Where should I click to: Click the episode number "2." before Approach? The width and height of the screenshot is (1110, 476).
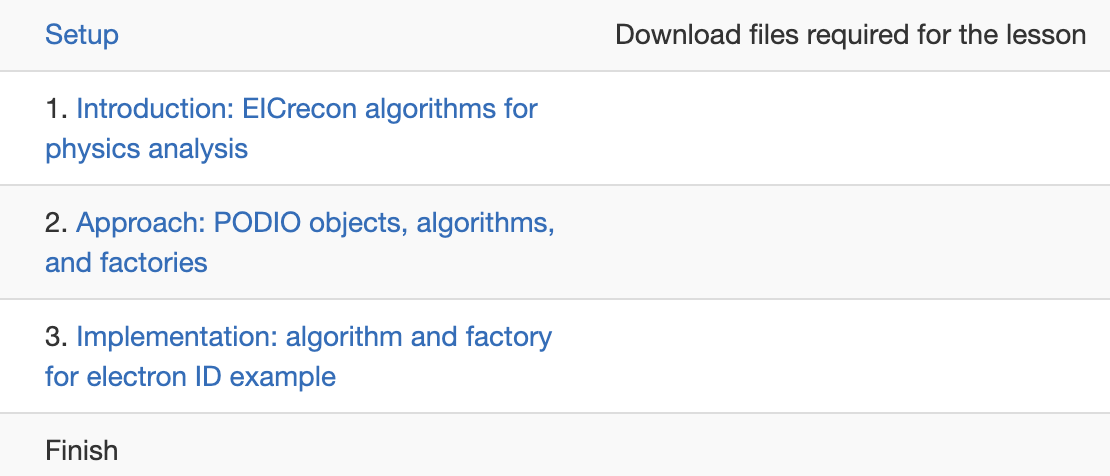[57, 222]
